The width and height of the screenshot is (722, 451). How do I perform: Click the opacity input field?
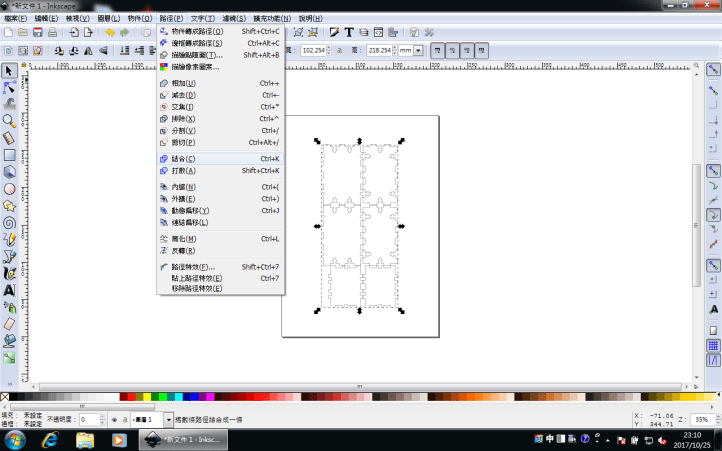(88, 420)
